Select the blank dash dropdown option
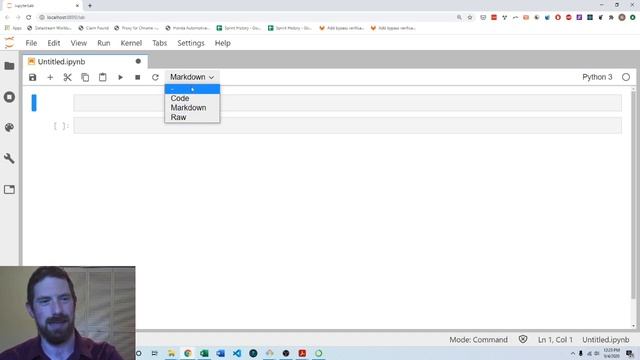Image resolution: width=640 pixels, height=360 pixels. [x=192, y=89]
